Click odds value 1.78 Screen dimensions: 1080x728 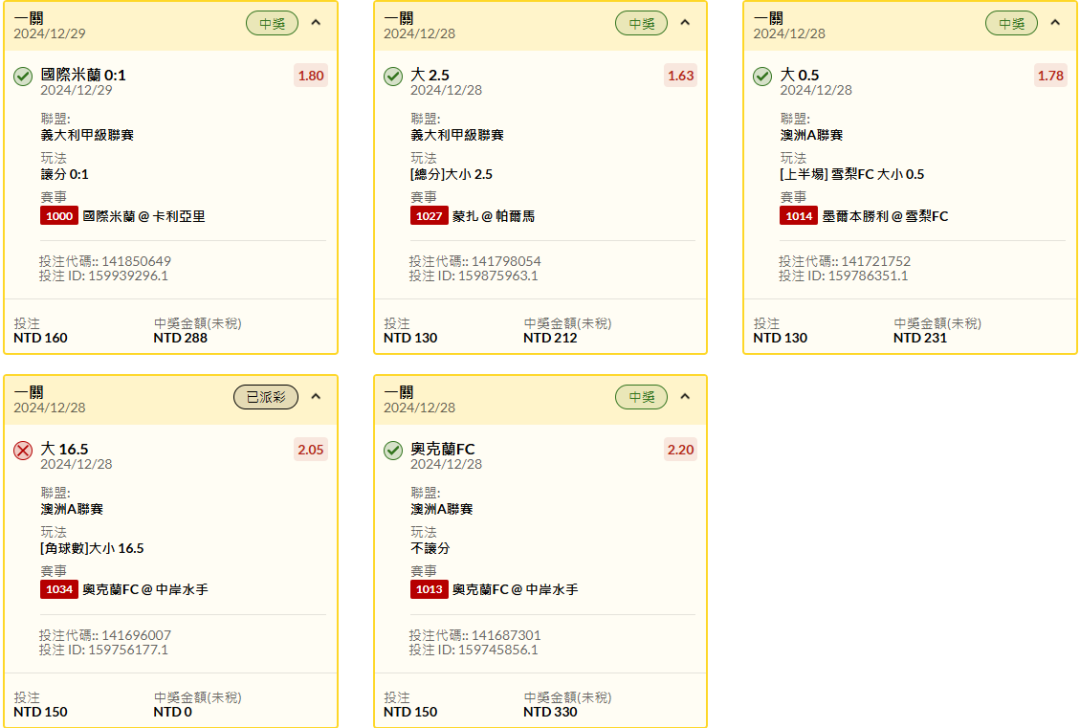(1050, 76)
